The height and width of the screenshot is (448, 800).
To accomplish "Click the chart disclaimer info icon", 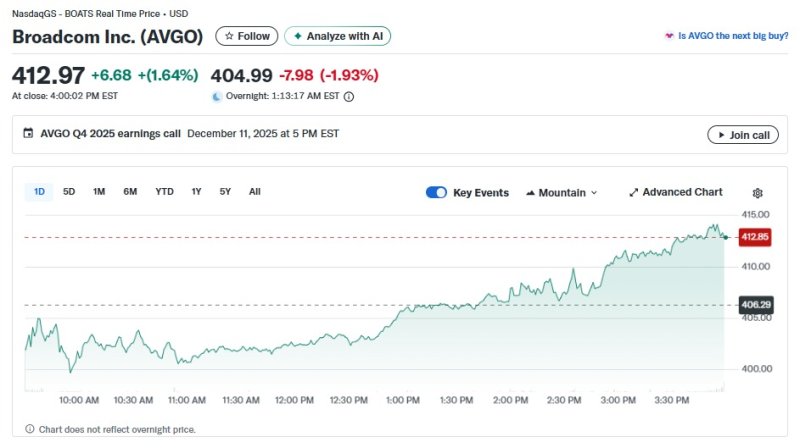I will (x=30, y=429).
